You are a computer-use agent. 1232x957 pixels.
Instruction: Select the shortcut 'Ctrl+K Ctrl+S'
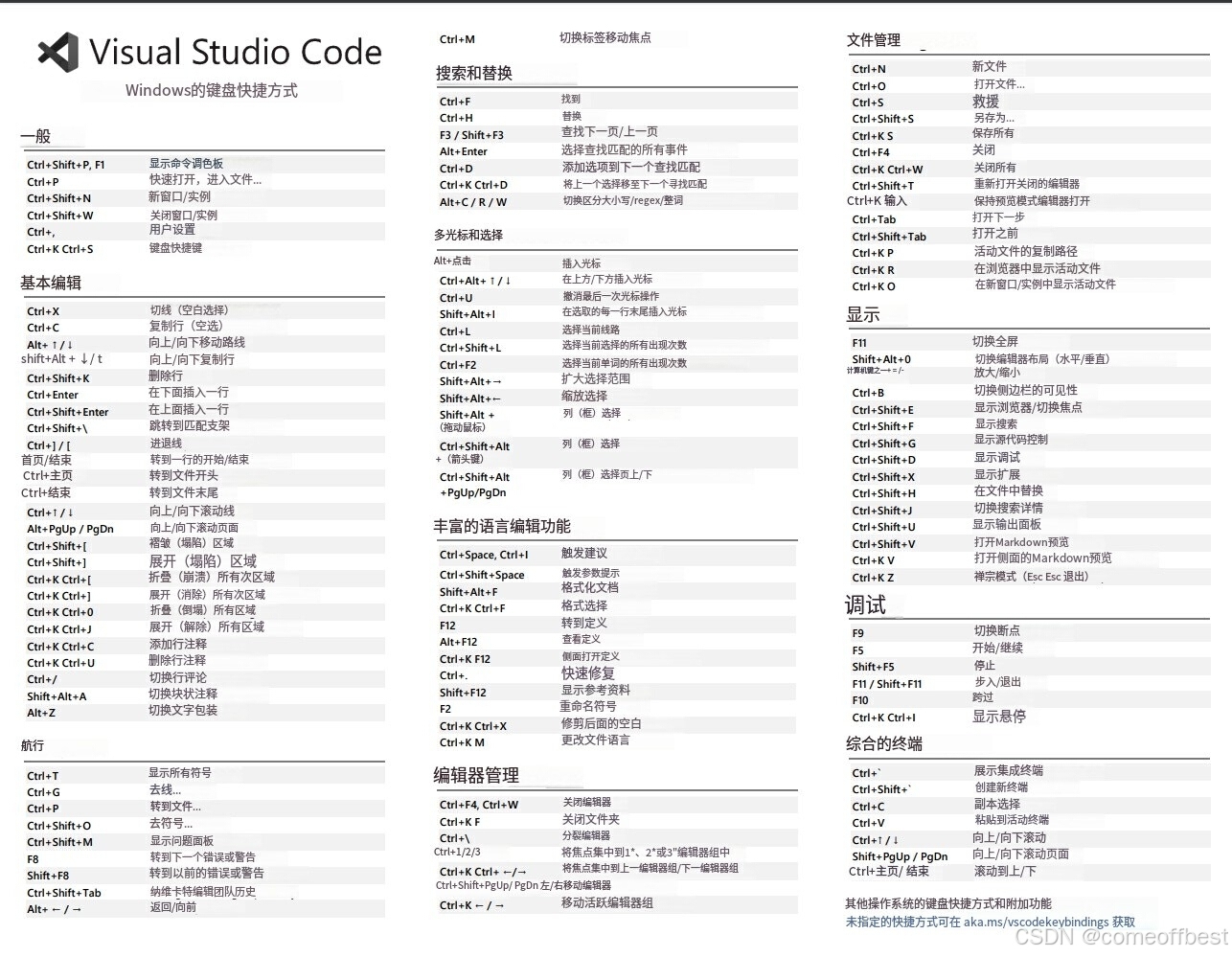(60, 249)
